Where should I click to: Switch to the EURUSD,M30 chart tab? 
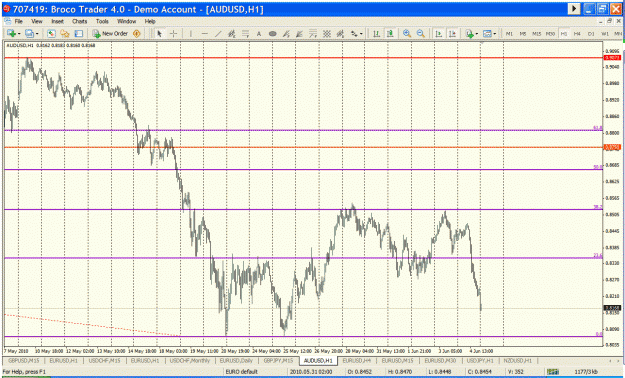[x=440, y=360]
